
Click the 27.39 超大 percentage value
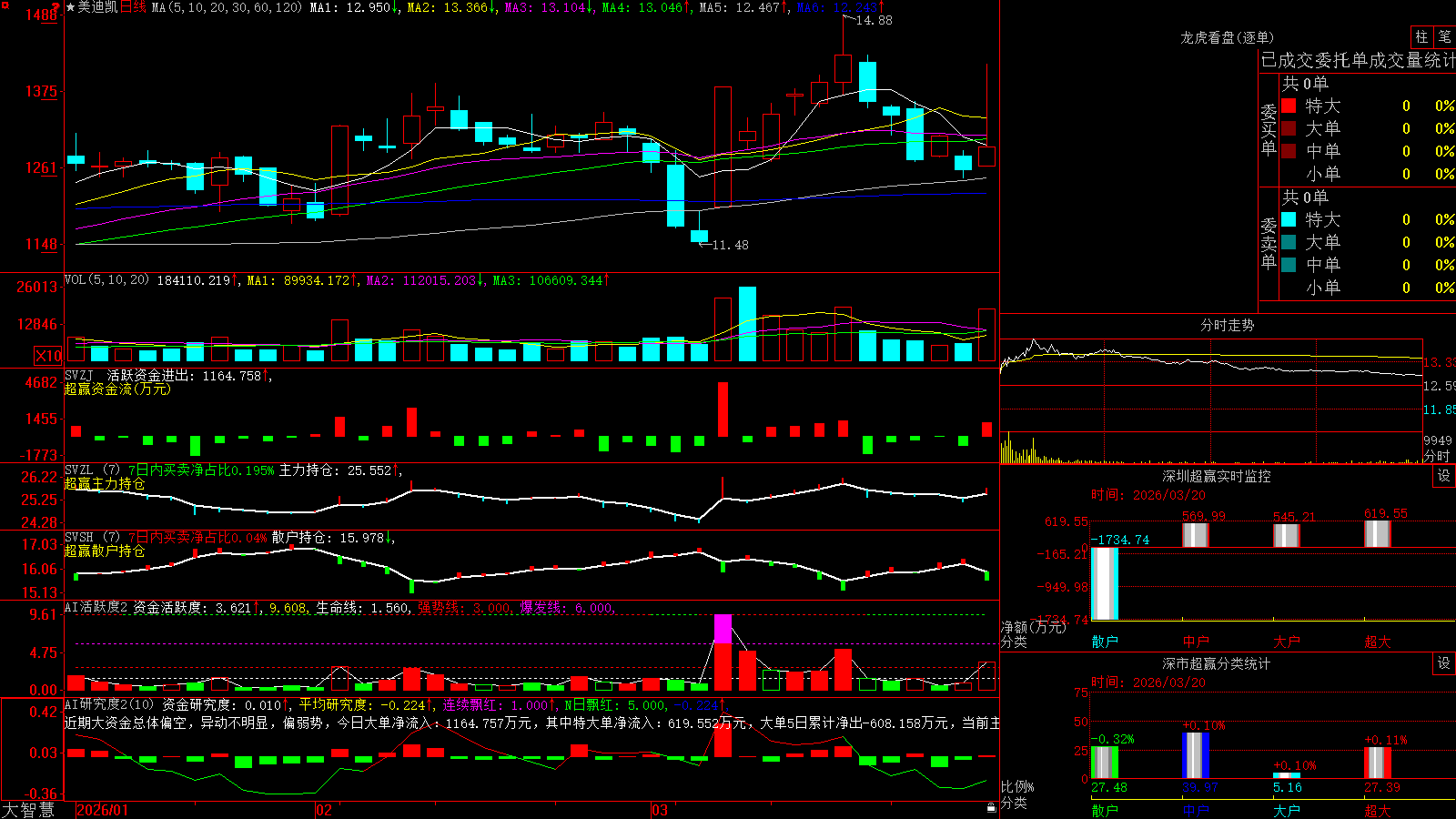point(1382,787)
